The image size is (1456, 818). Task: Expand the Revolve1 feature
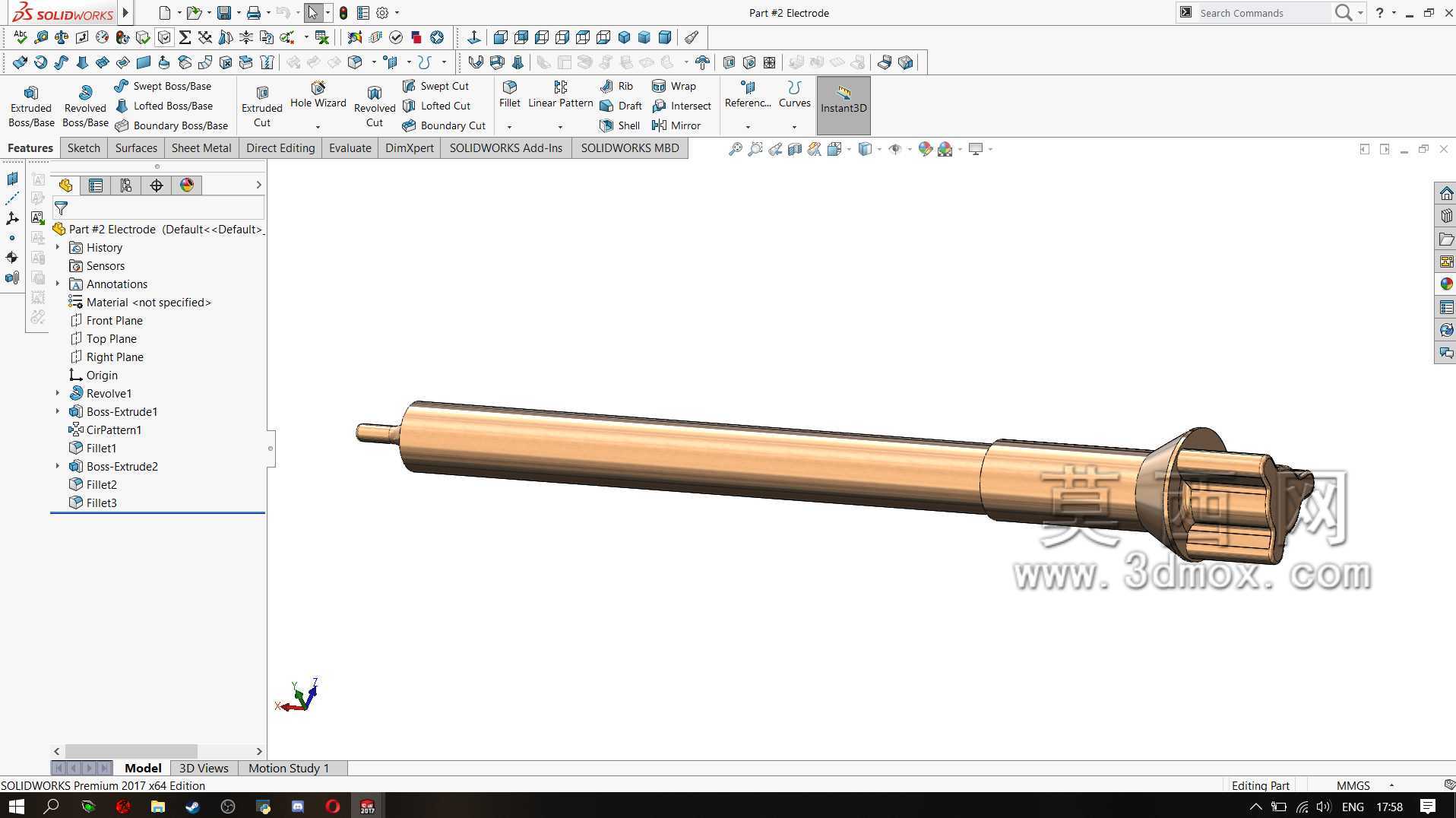[x=58, y=393]
